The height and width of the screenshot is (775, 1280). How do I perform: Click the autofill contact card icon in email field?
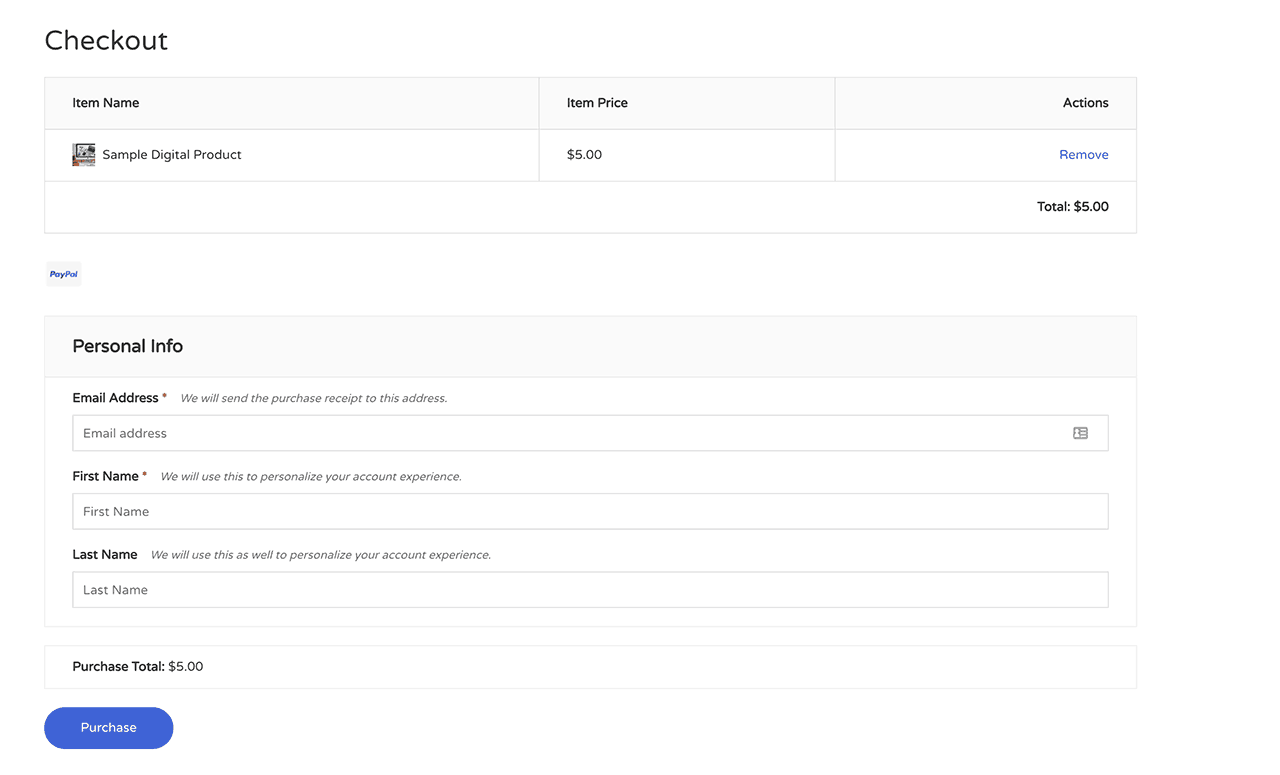pos(1080,433)
